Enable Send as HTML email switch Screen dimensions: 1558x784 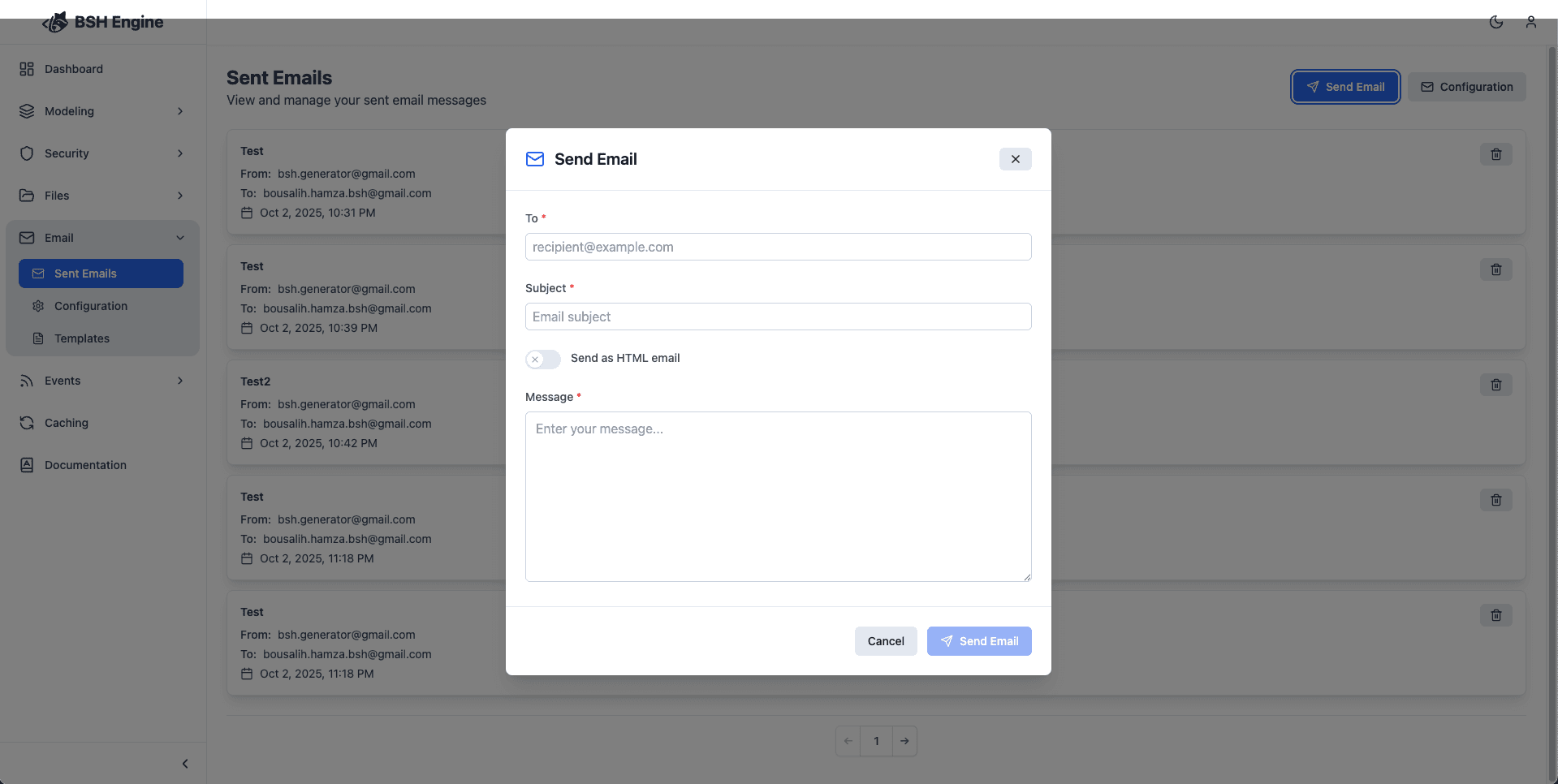(x=542, y=359)
